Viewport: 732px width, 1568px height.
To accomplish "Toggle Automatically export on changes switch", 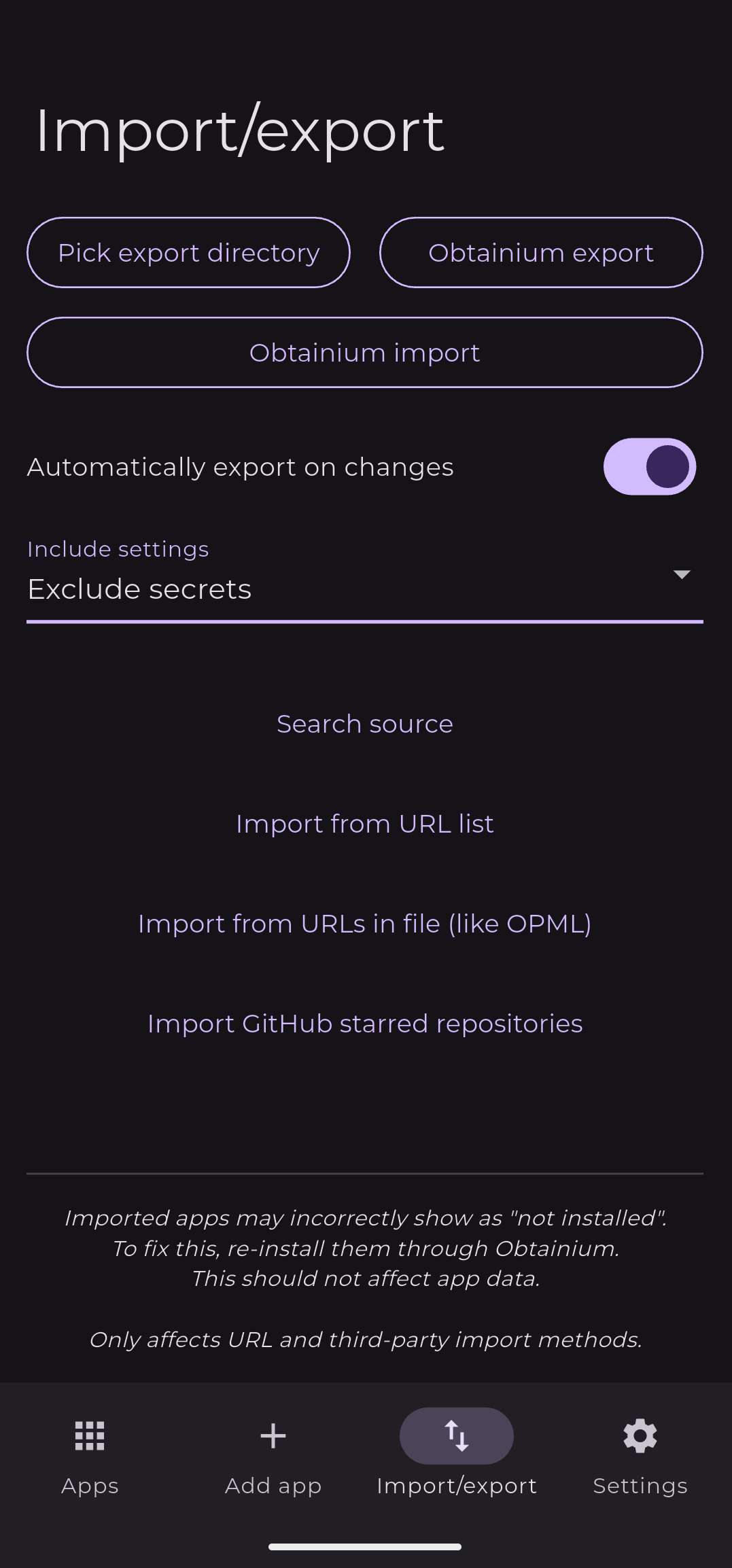I will click(649, 467).
